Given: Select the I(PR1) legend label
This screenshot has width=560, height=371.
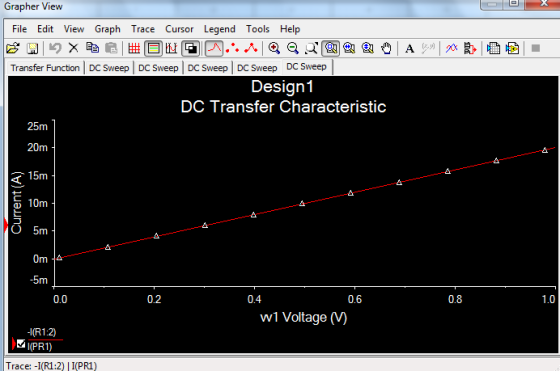Looking at the screenshot, I should [x=40, y=346].
